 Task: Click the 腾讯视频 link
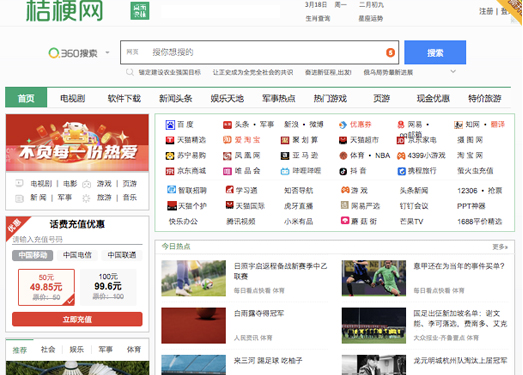241,221
